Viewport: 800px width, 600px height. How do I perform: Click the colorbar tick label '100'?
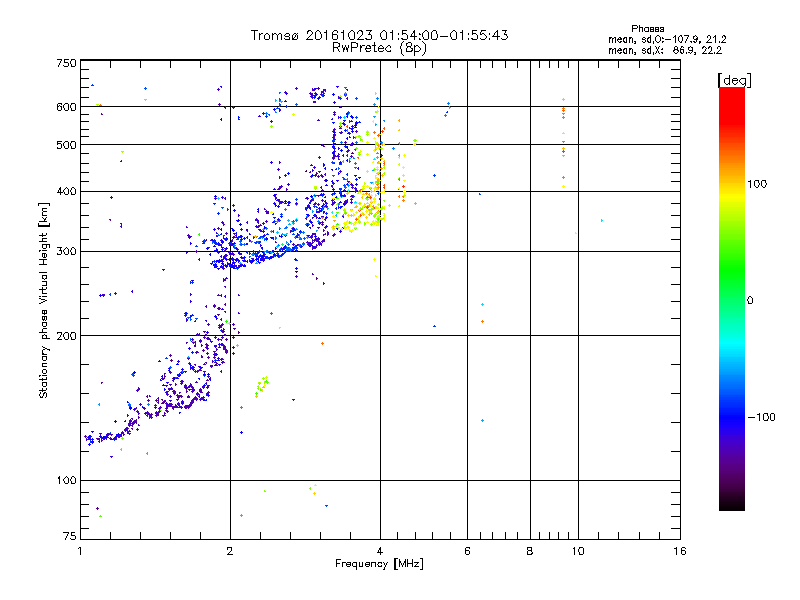click(x=757, y=184)
